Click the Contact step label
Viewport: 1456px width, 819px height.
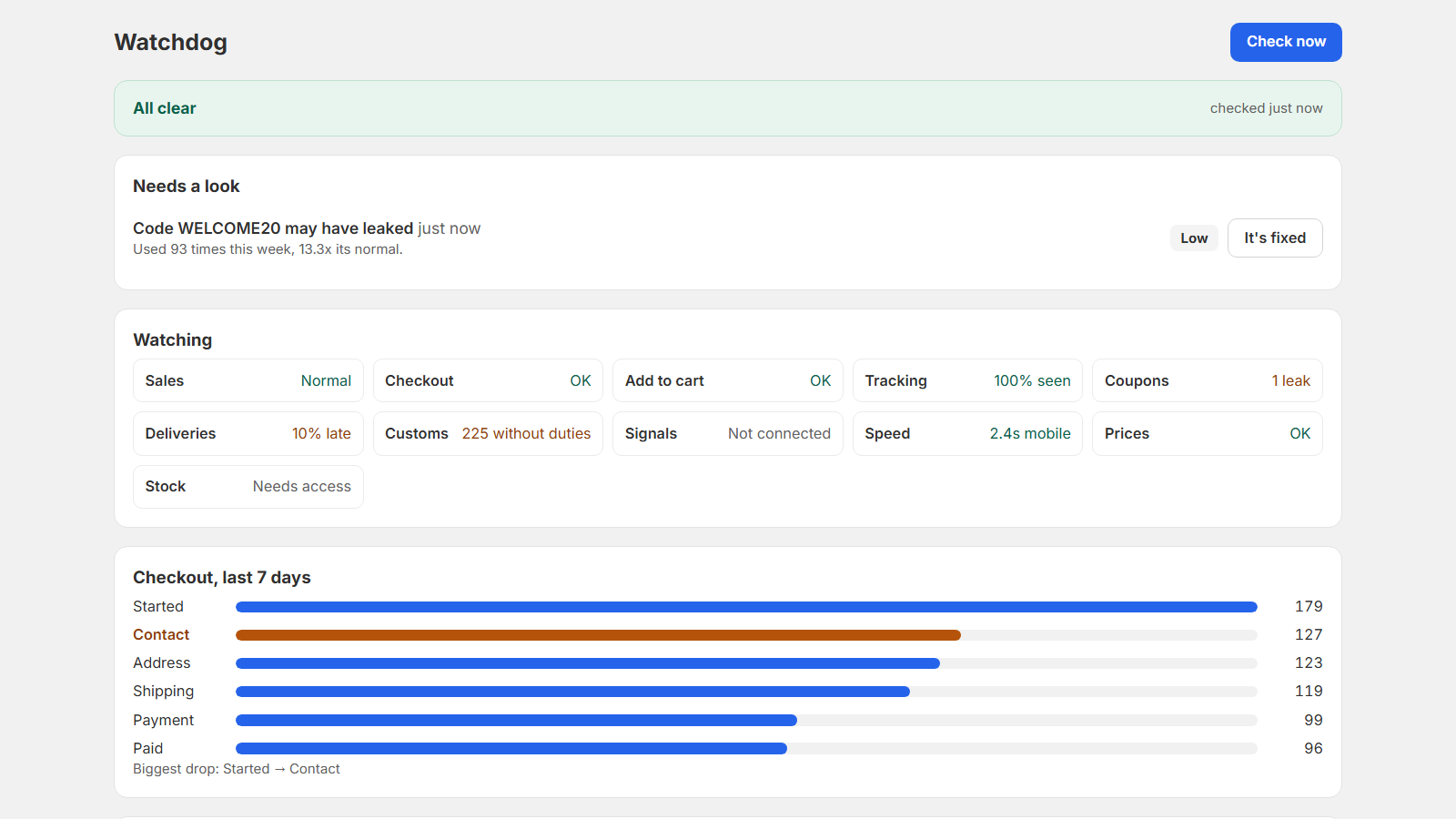[x=161, y=635]
